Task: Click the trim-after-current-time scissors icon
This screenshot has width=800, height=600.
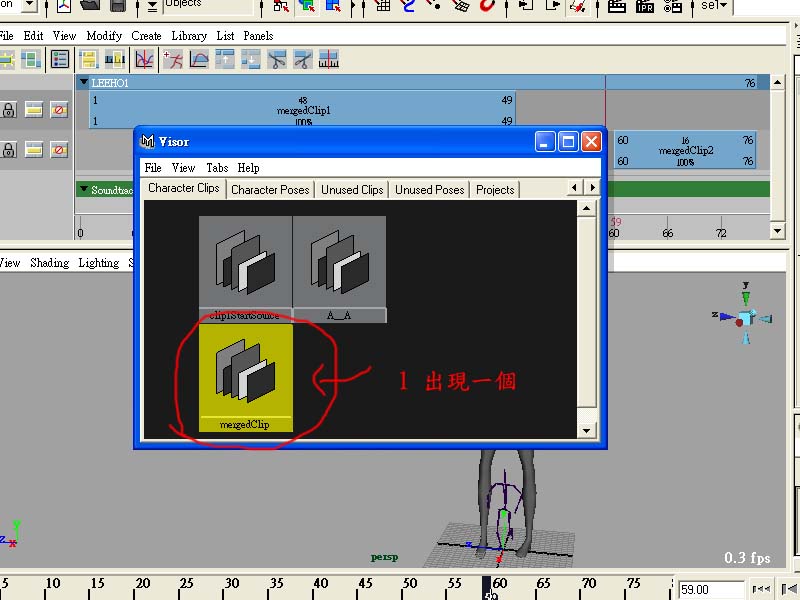Action: (303, 60)
